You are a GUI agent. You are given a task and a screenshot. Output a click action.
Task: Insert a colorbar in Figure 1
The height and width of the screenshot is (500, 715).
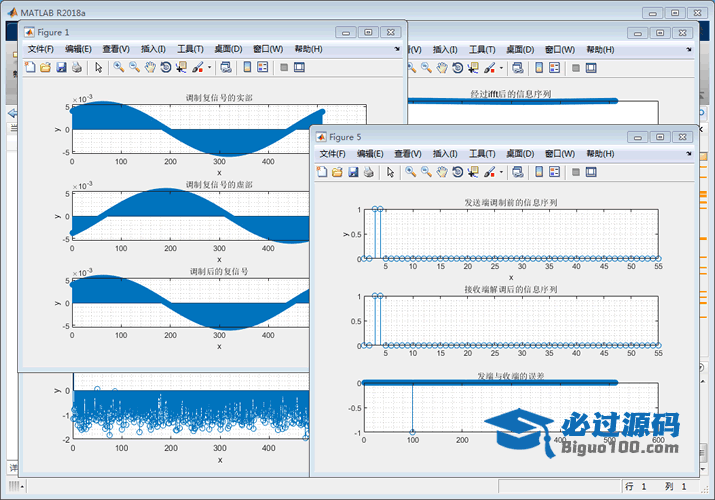pyautogui.click(x=245, y=68)
